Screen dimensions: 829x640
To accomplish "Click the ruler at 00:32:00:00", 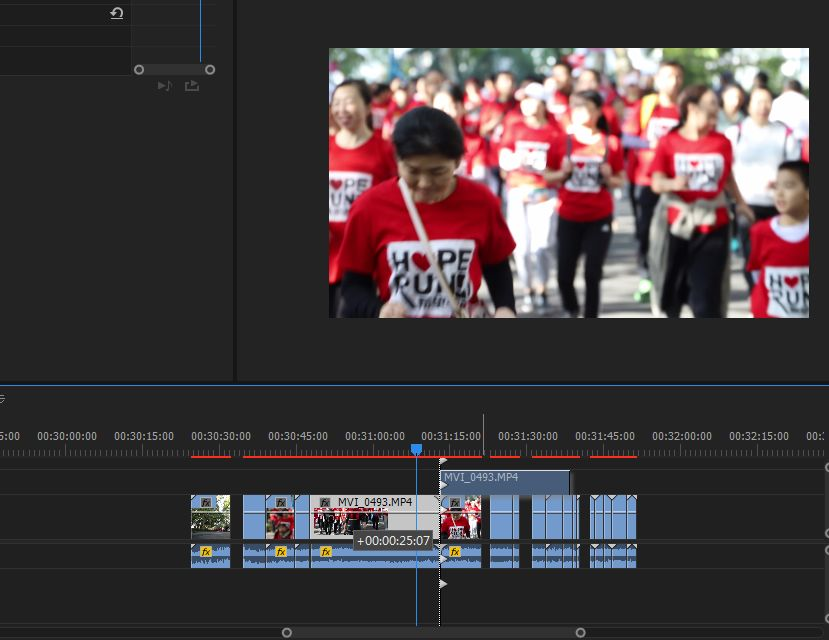I will point(681,437).
